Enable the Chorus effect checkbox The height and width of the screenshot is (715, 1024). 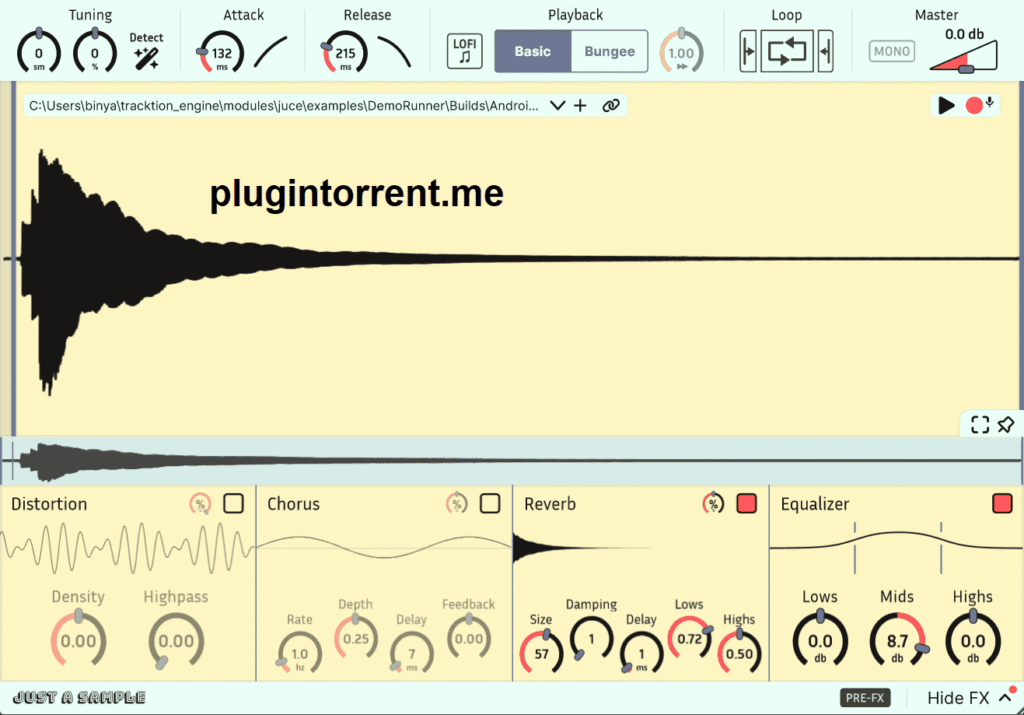click(x=490, y=503)
